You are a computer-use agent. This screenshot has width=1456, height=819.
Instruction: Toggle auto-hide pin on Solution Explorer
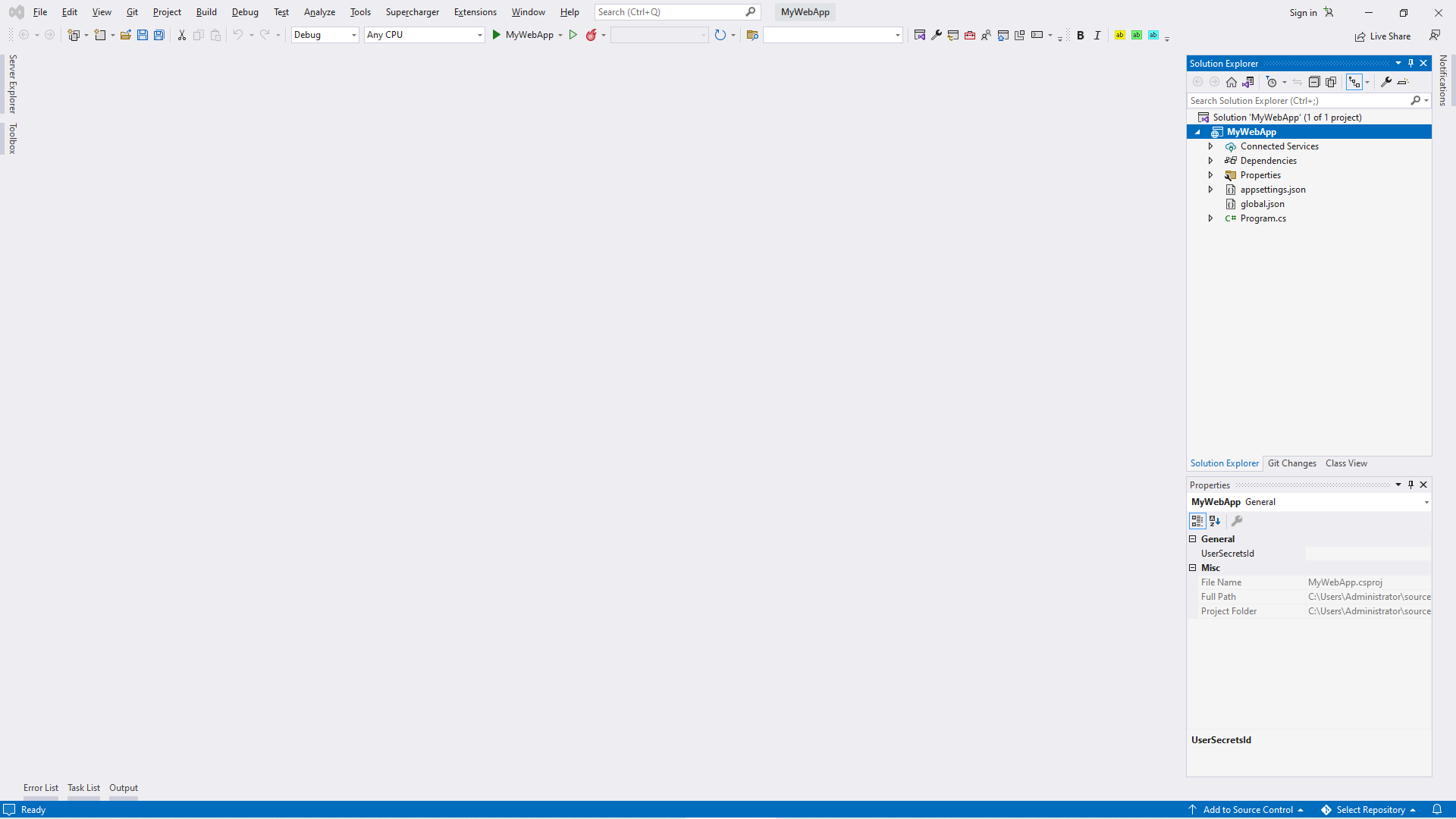click(1410, 63)
